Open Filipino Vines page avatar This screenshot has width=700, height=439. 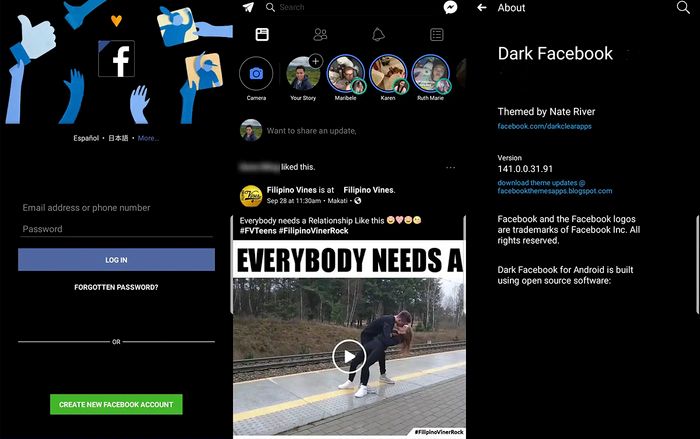251,196
